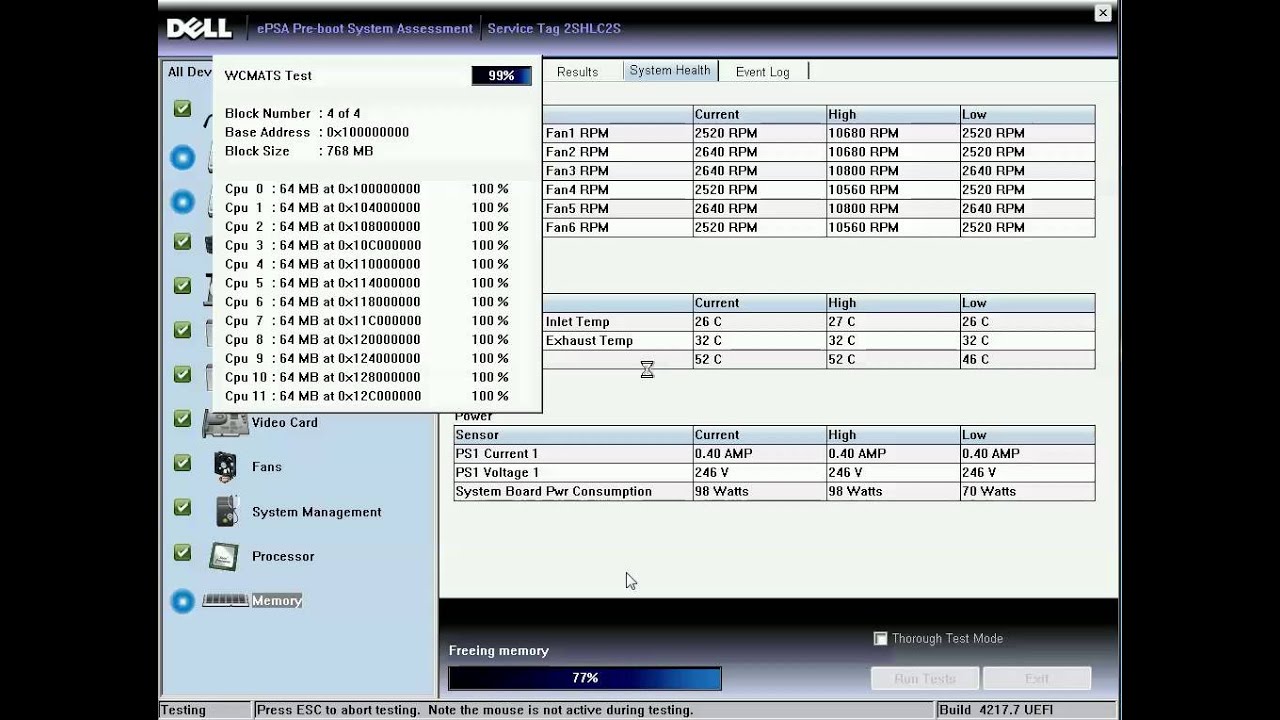This screenshot has width=1280, height=720.
Task: Click the green check beside Video Card
Action: 182,419
